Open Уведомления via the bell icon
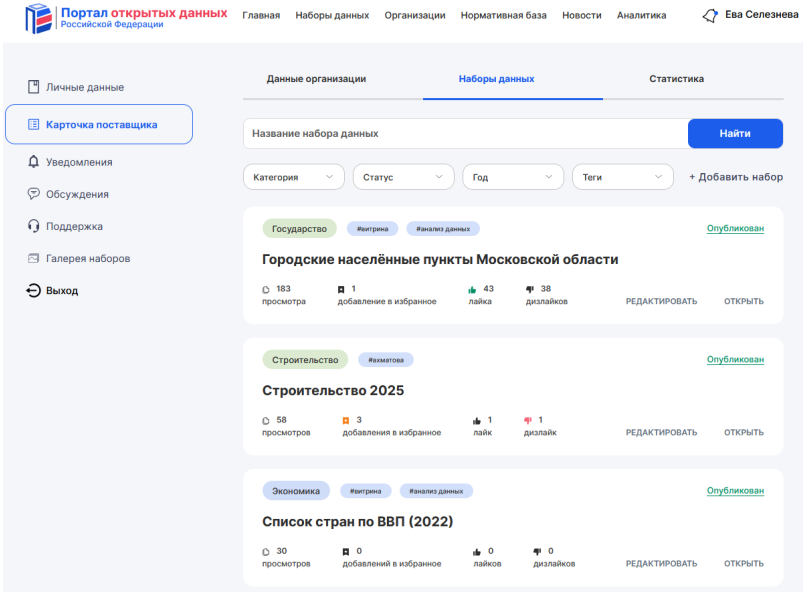The height and width of the screenshot is (592, 808). 33,162
